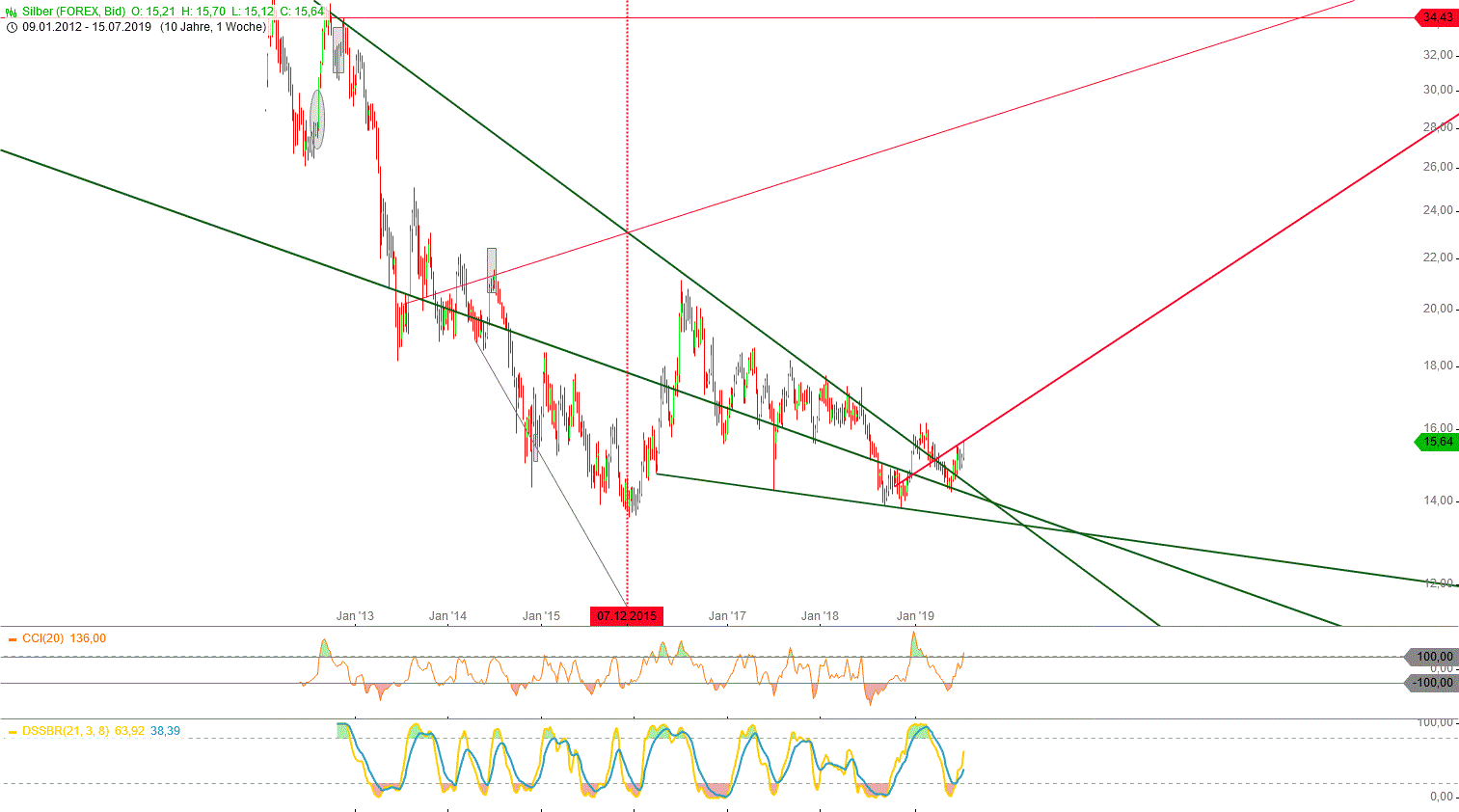This screenshot has height=812, width=1459.
Task: Click the CCI(20) indicator label
Action: (43, 638)
